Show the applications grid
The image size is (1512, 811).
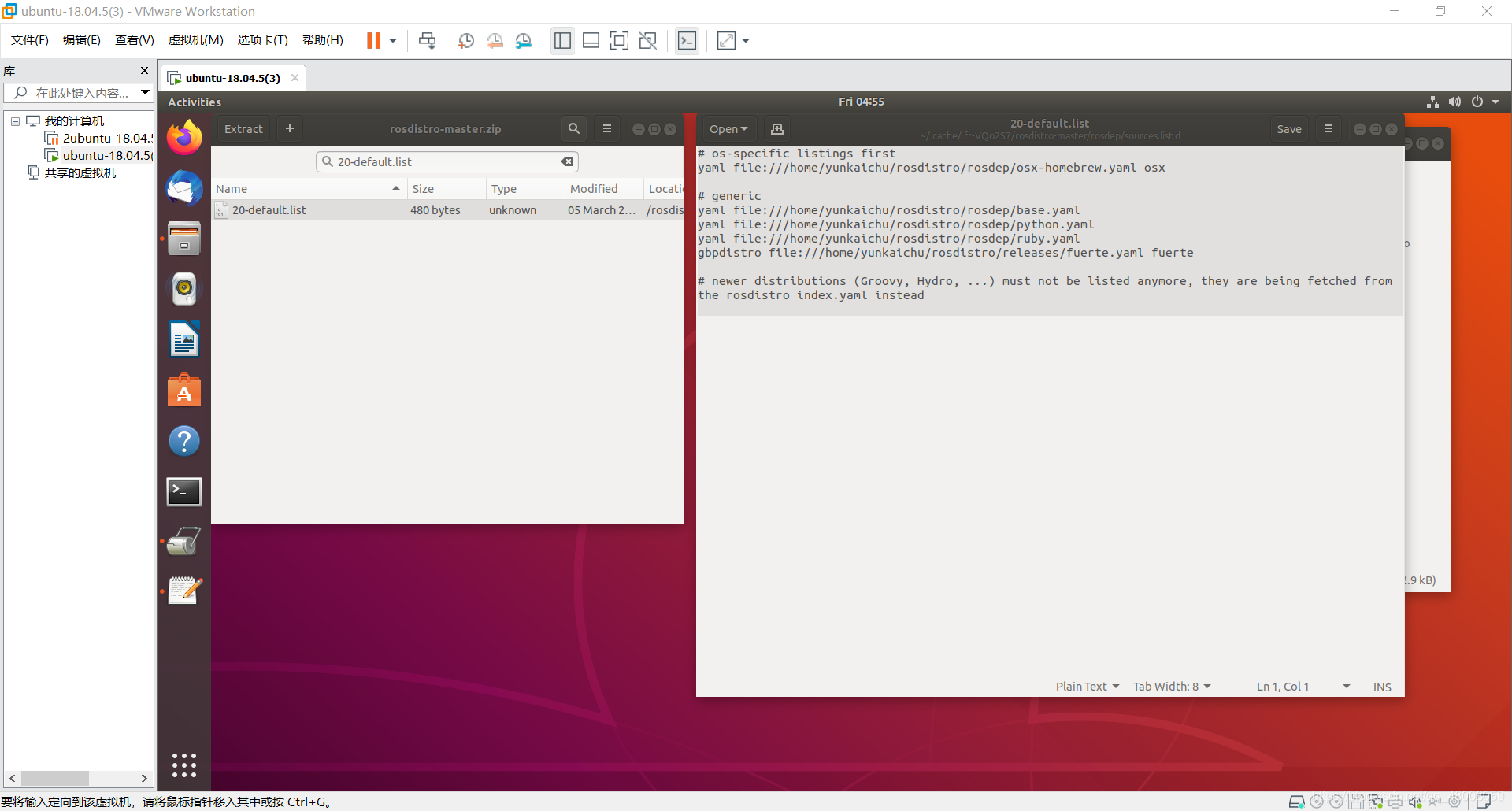(184, 765)
